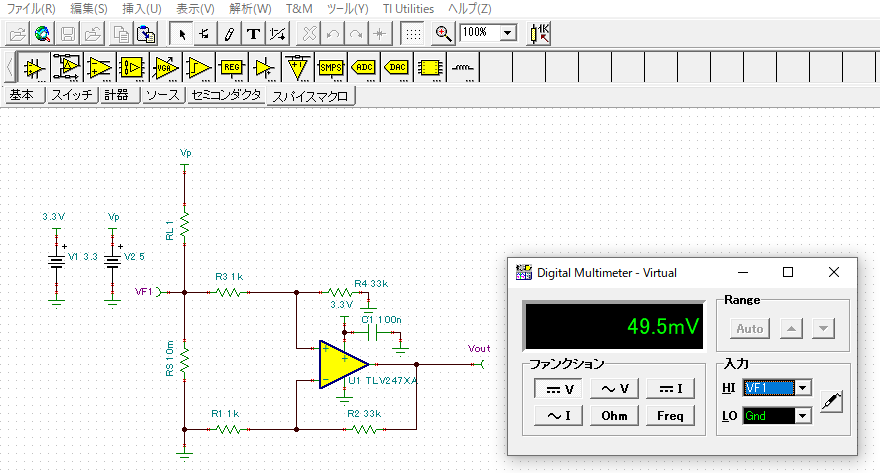Close the Digital Multimeter window

click(x=834, y=272)
